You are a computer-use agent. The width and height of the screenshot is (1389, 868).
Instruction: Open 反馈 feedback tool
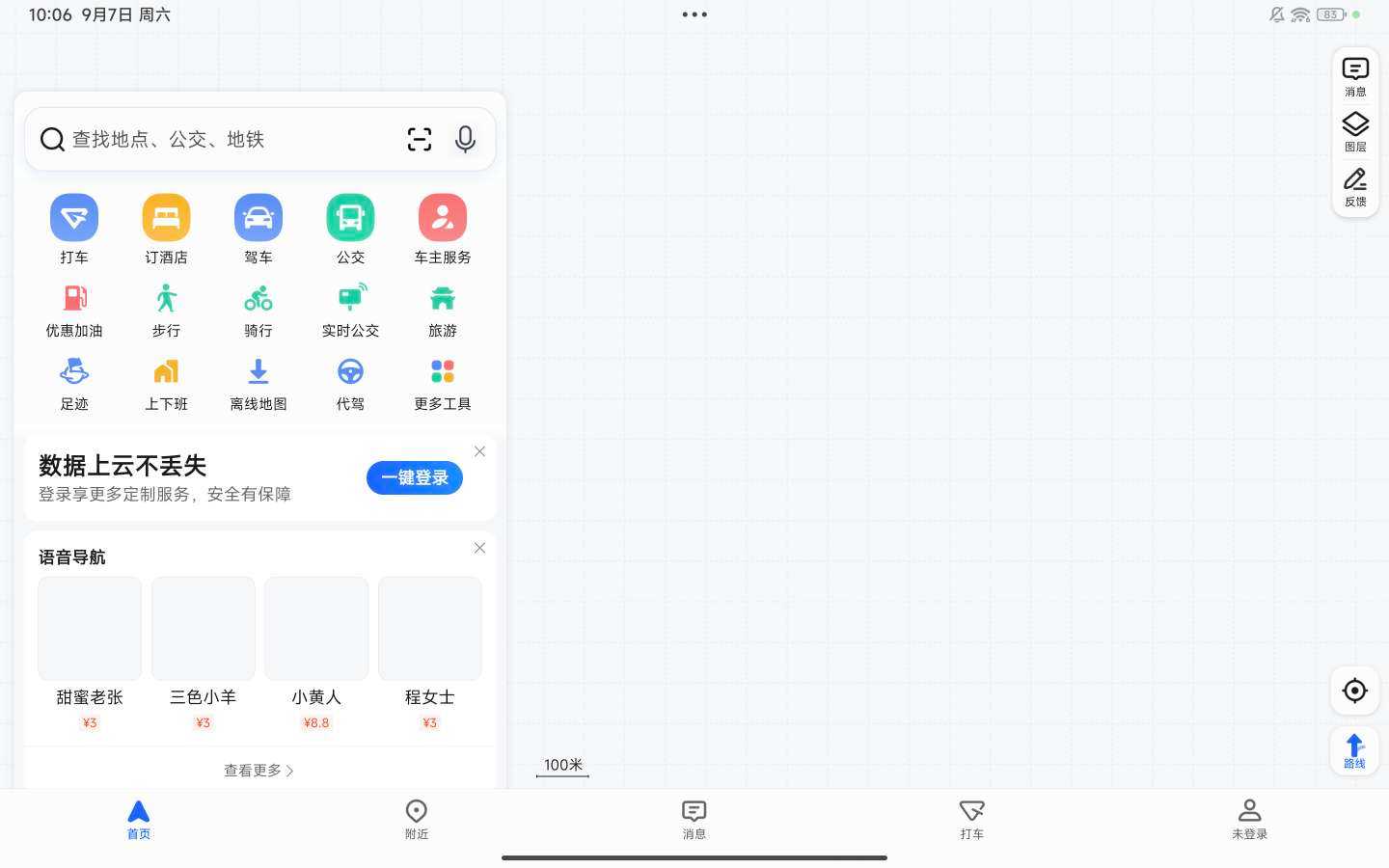pyautogui.click(x=1355, y=187)
